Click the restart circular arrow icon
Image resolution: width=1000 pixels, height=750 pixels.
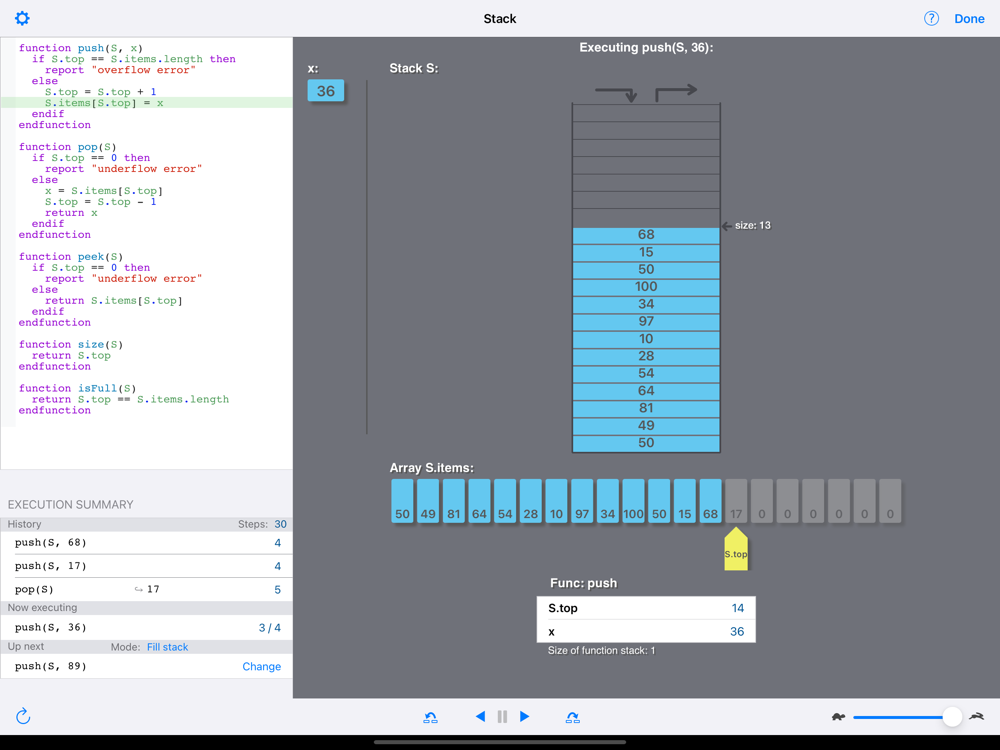(23, 716)
